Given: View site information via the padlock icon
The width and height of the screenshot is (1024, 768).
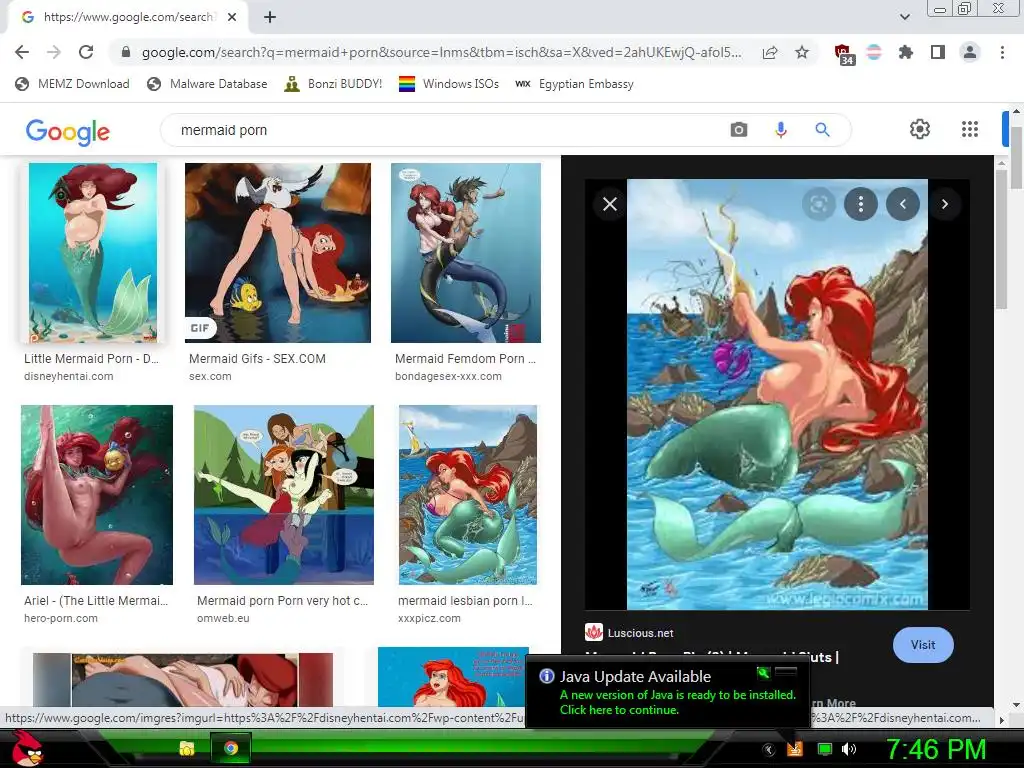Looking at the screenshot, I should pyautogui.click(x=126, y=52).
